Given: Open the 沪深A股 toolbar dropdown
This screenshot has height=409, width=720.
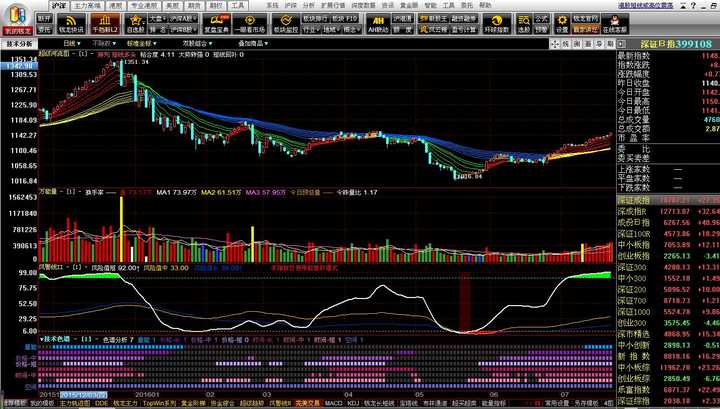Looking at the screenshot, I should (x=183, y=18).
